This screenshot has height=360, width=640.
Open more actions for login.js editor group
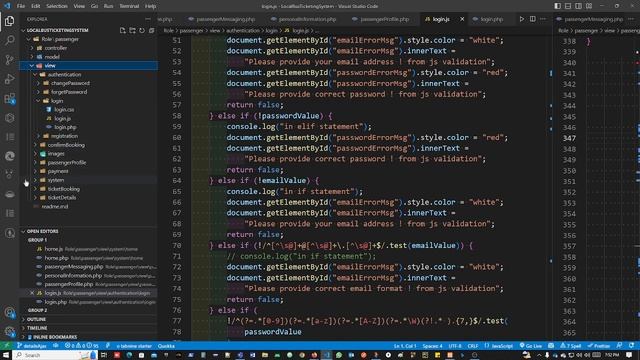pyautogui.click(x=543, y=19)
